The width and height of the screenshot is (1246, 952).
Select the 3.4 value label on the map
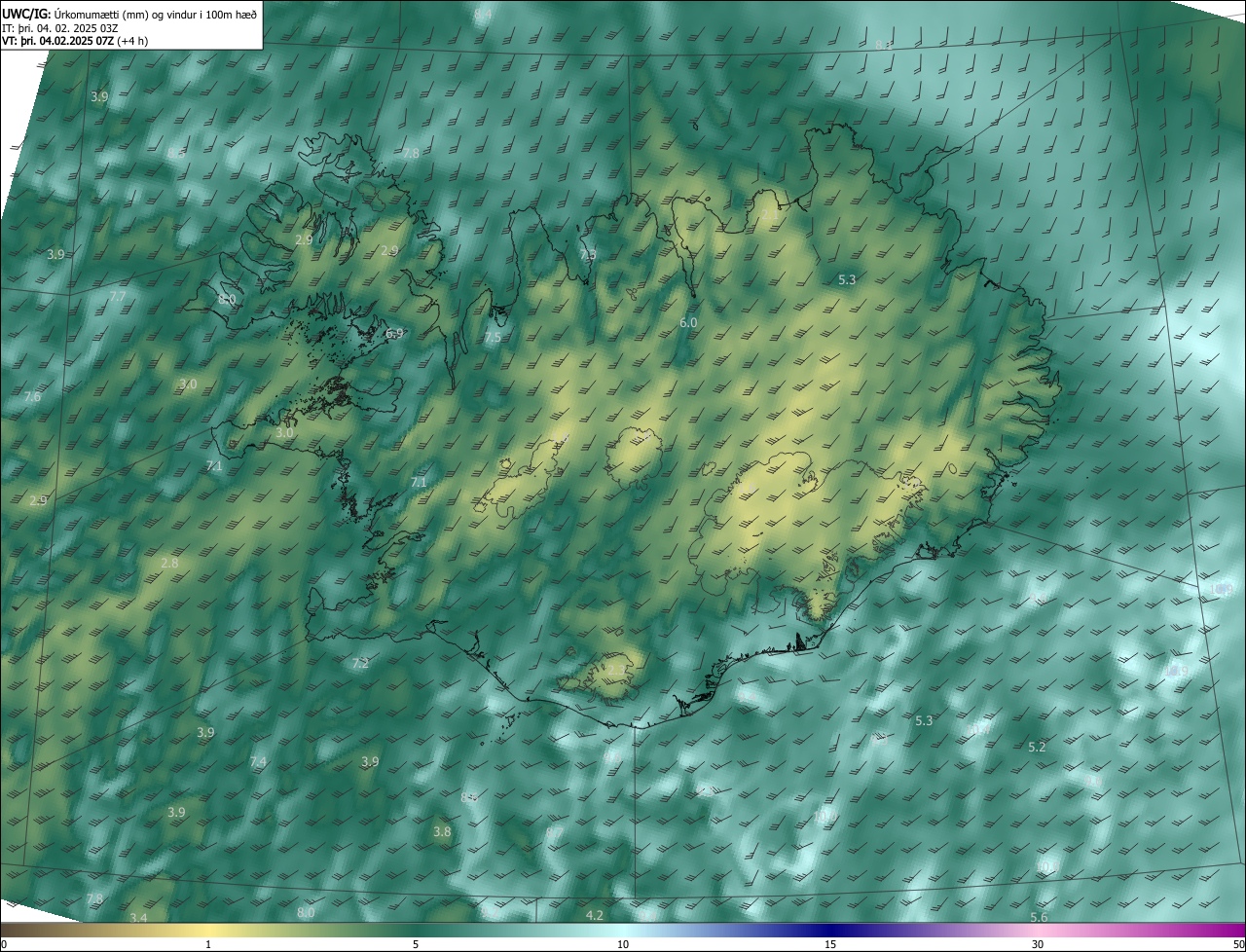(x=138, y=918)
